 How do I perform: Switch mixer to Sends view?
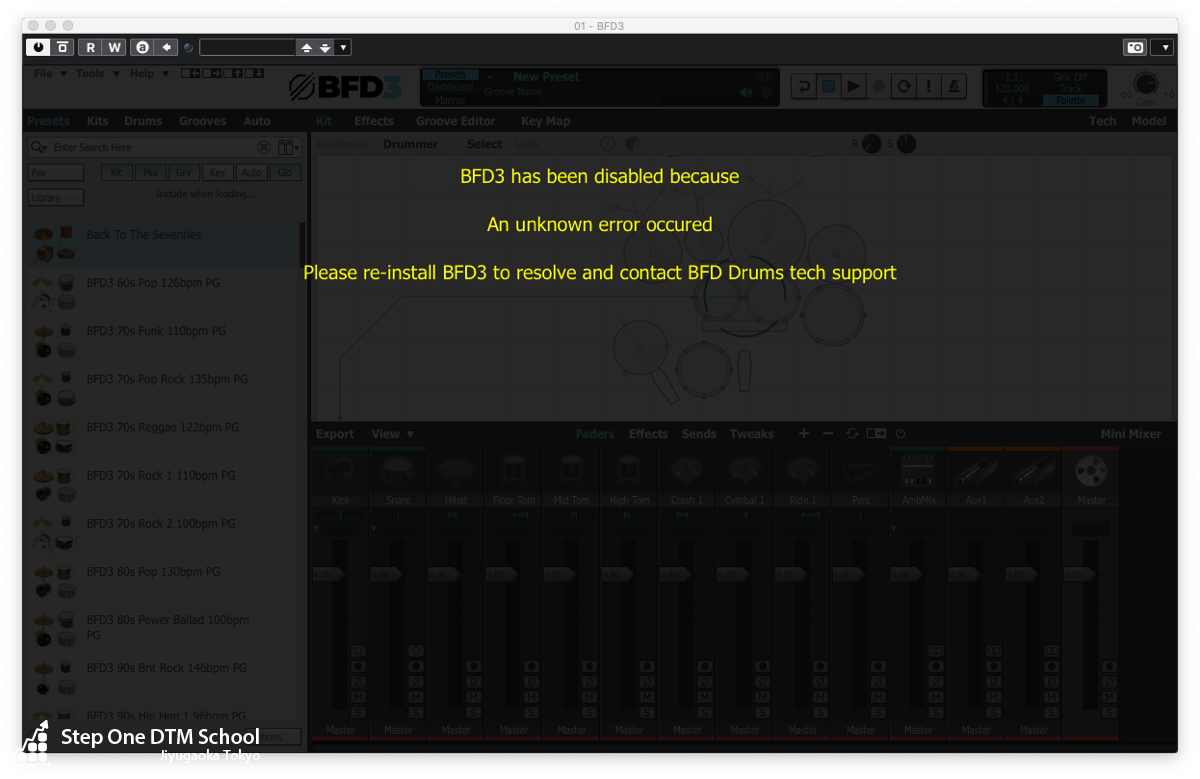click(698, 434)
